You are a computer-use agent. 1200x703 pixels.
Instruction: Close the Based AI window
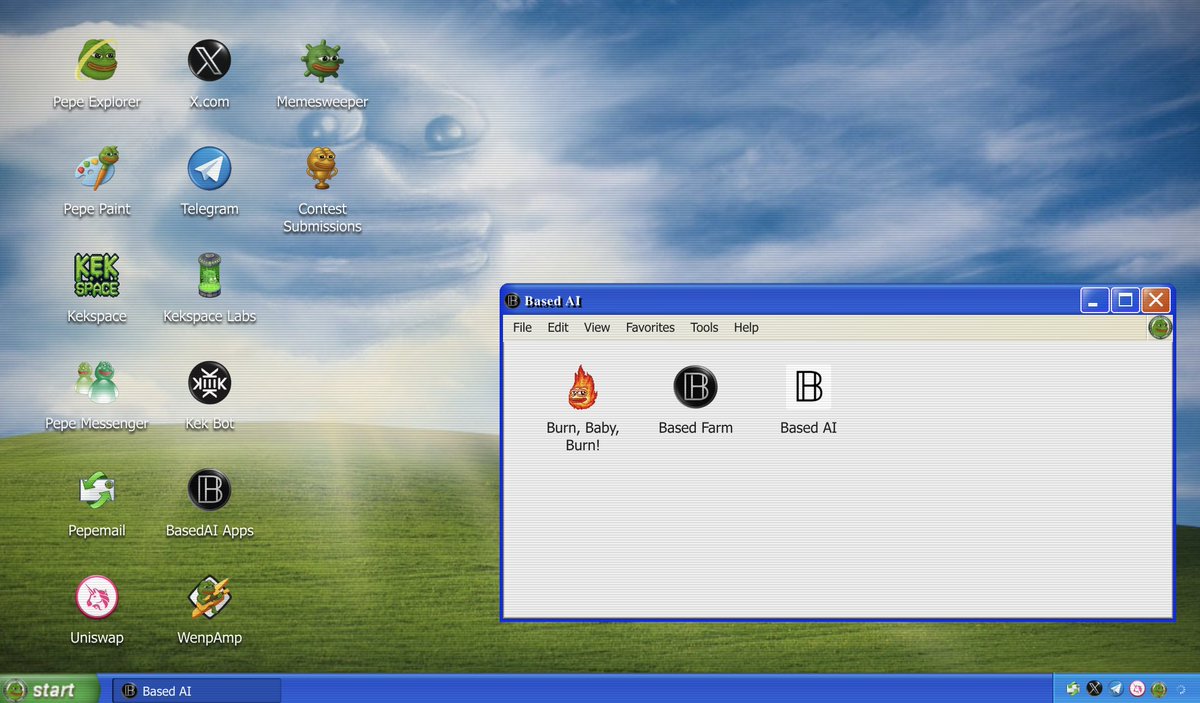[1156, 300]
